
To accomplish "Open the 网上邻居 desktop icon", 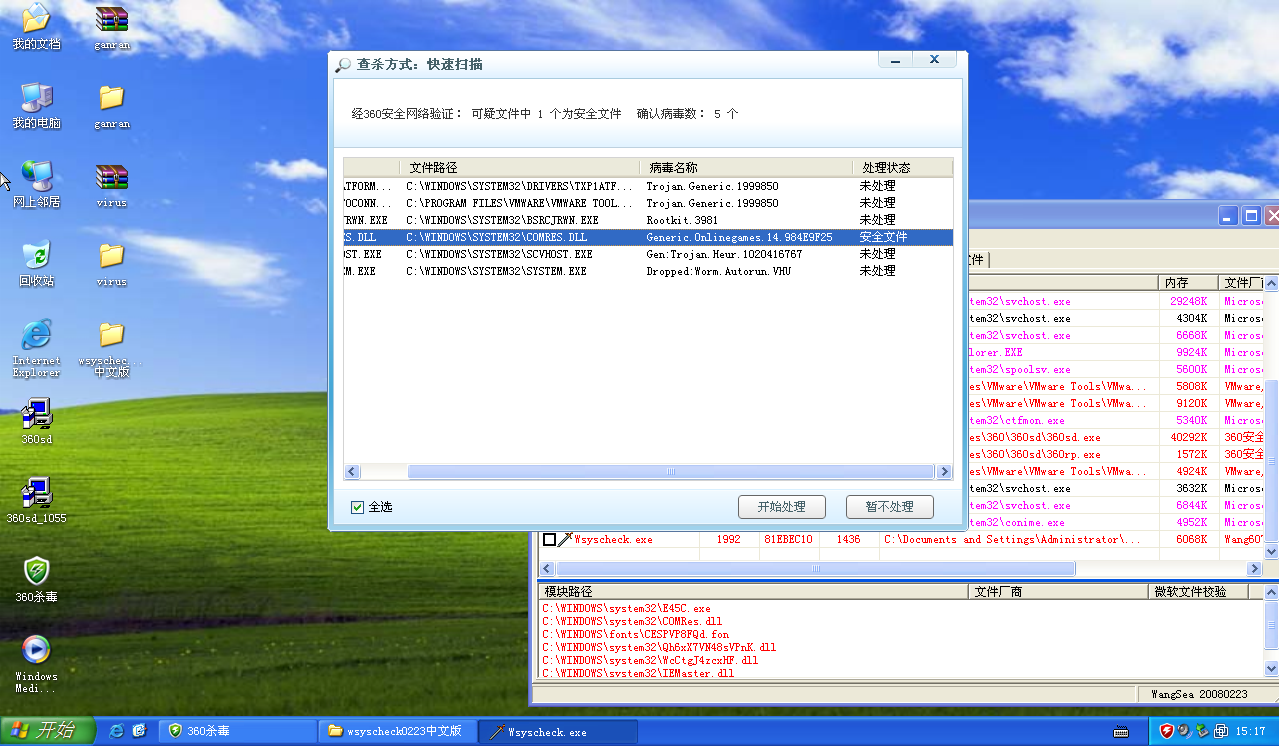I will (x=36, y=184).
